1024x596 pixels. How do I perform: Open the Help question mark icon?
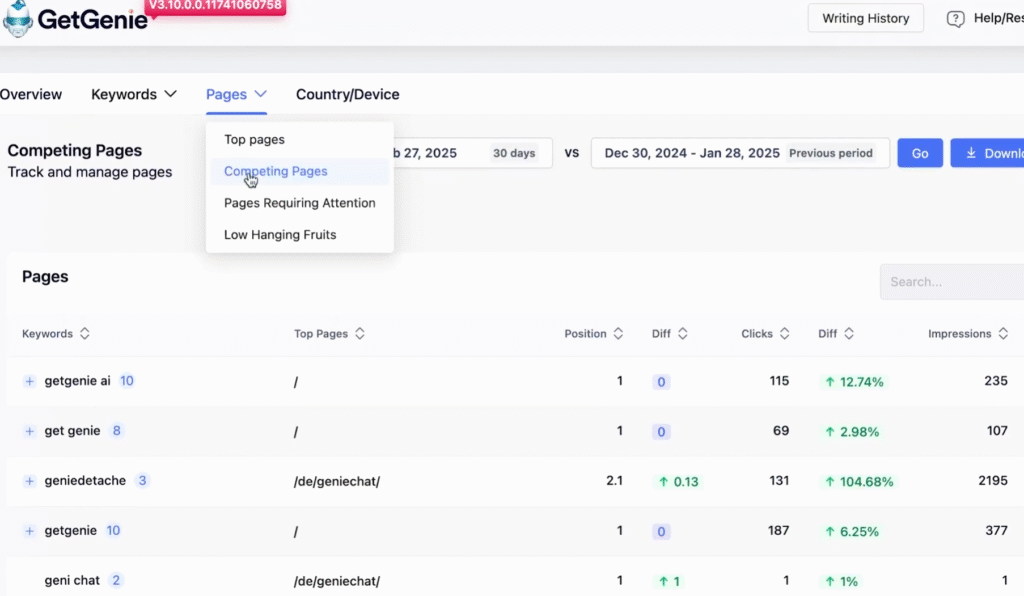[955, 19]
